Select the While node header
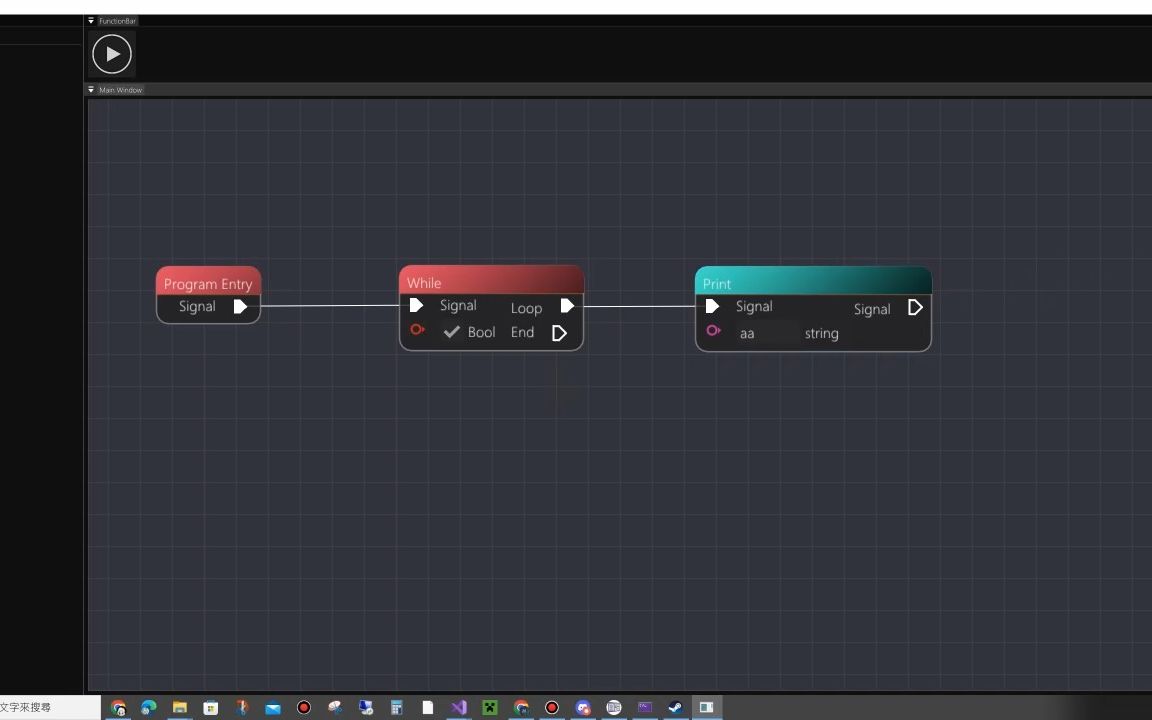This screenshot has width=1152, height=720. pos(492,281)
